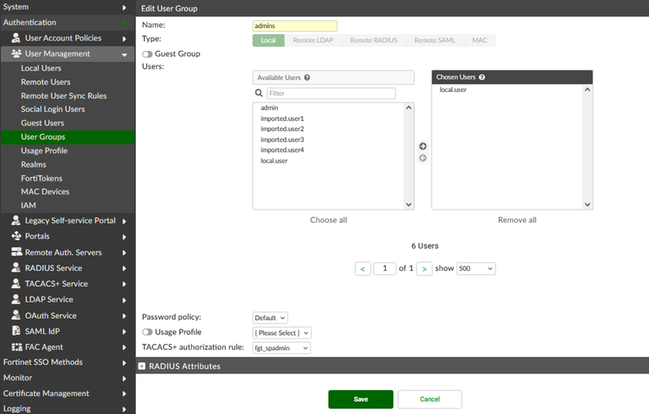Click the filter search magnifier icon

(259, 93)
